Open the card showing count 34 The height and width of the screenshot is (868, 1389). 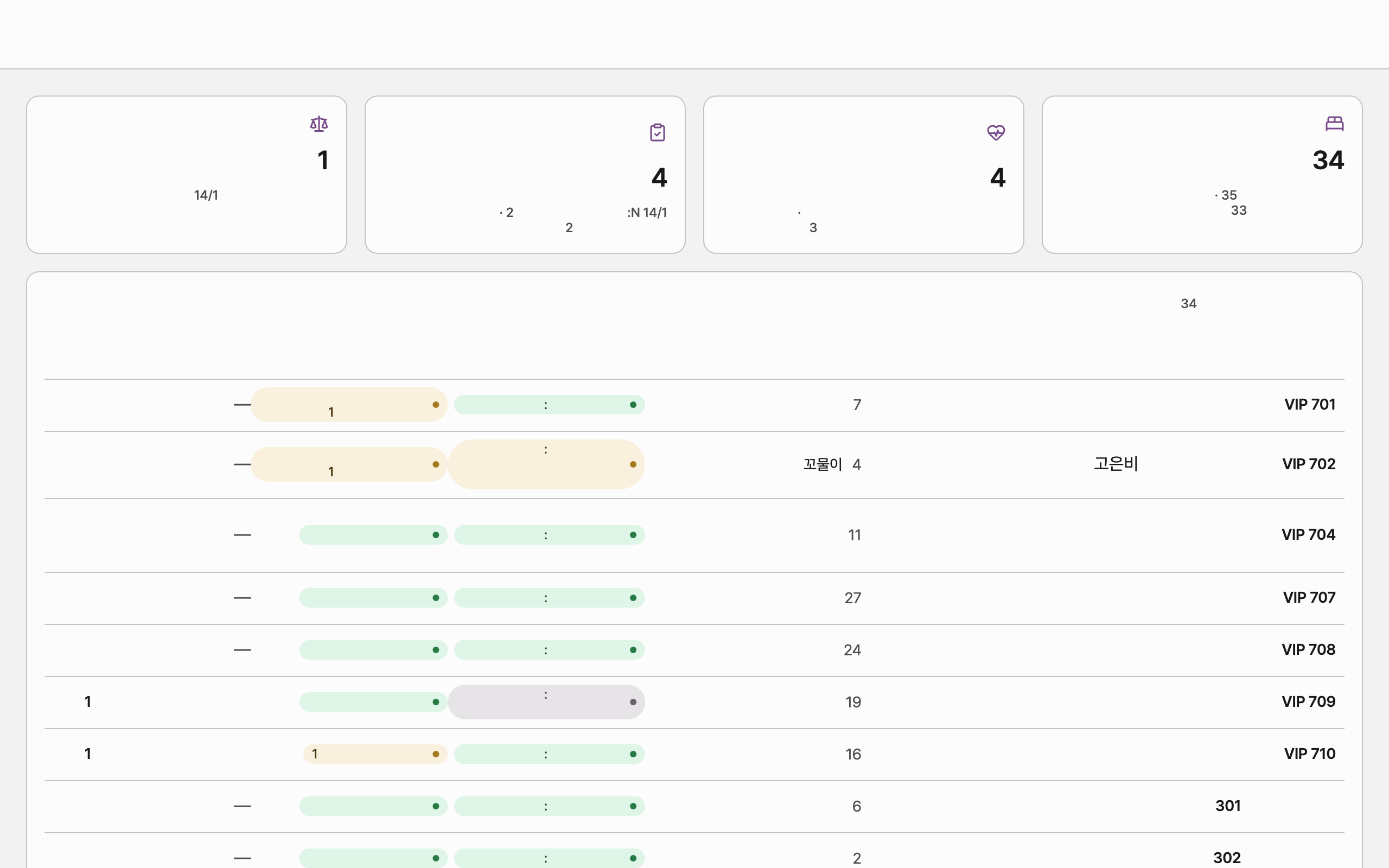click(x=1202, y=175)
